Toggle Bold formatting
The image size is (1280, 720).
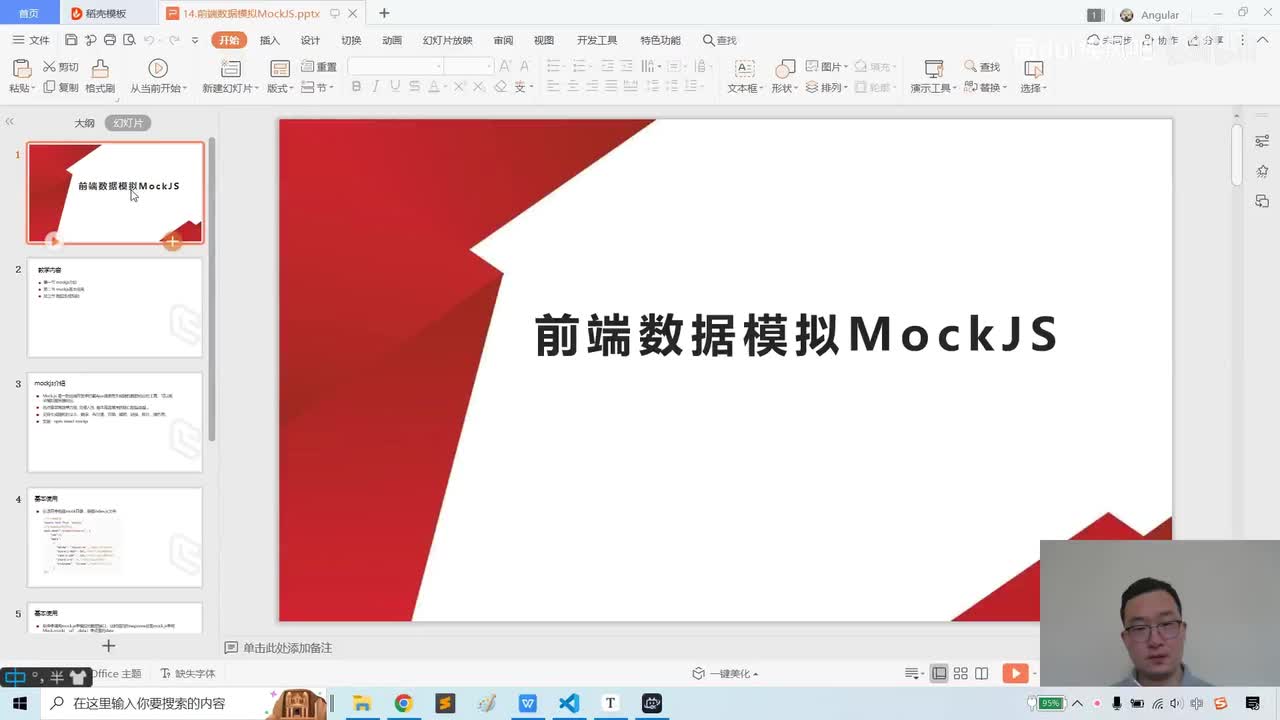tap(356, 87)
